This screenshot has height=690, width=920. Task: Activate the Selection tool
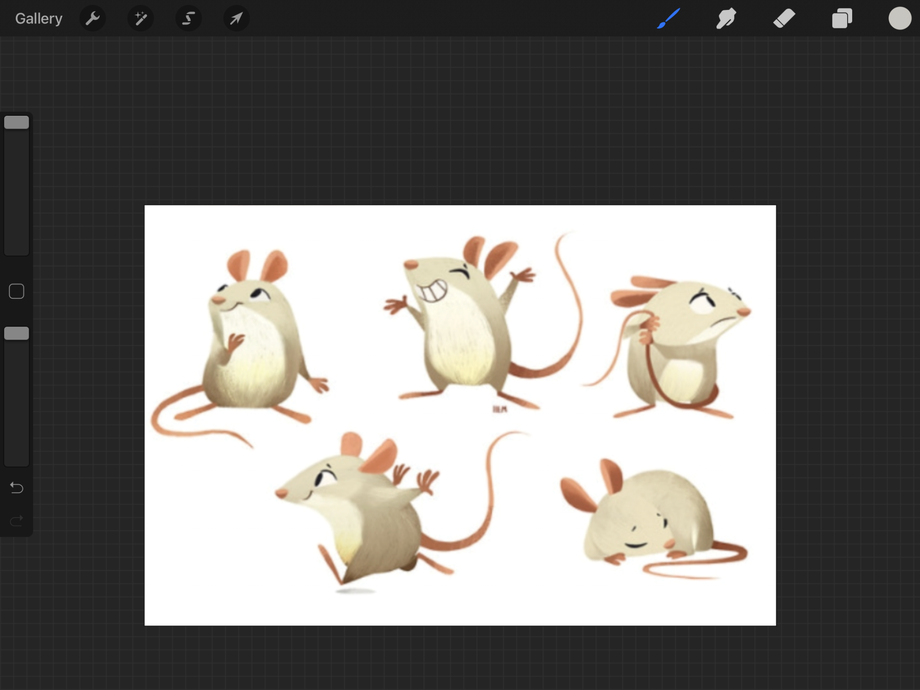[188, 19]
